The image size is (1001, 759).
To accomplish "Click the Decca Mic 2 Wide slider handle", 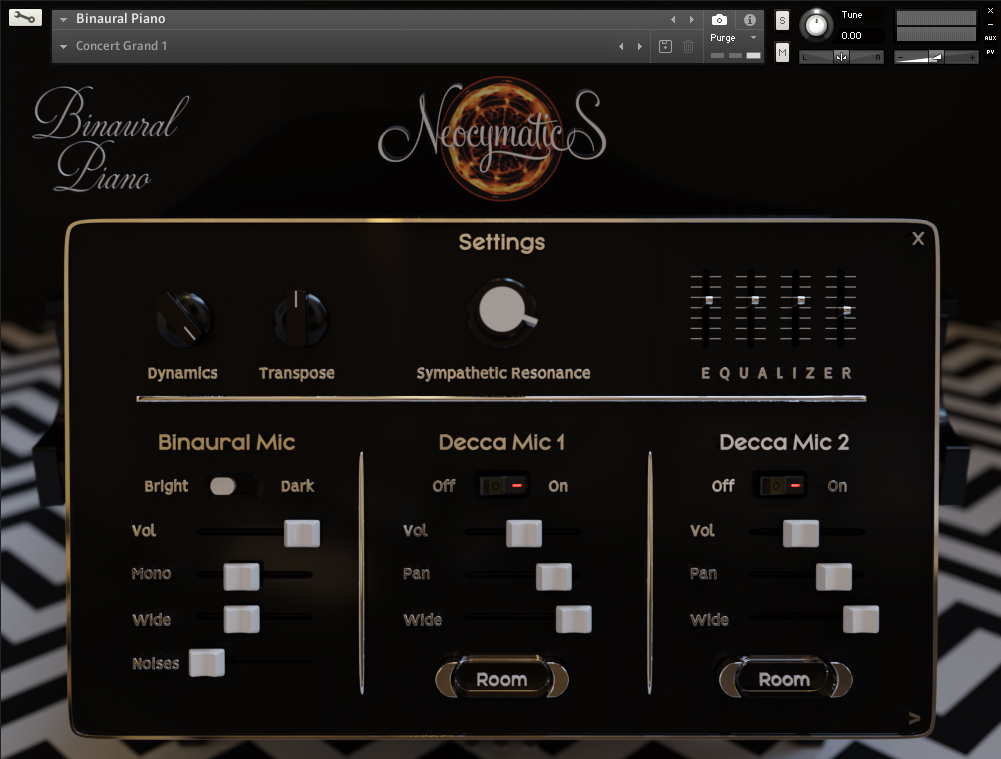I will (861, 619).
